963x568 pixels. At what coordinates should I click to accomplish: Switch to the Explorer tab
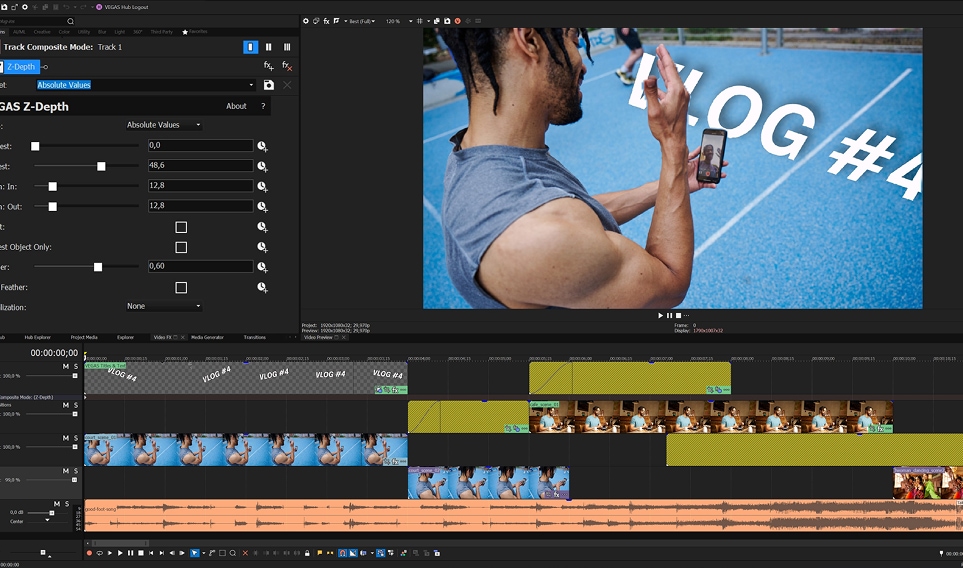[125, 337]
